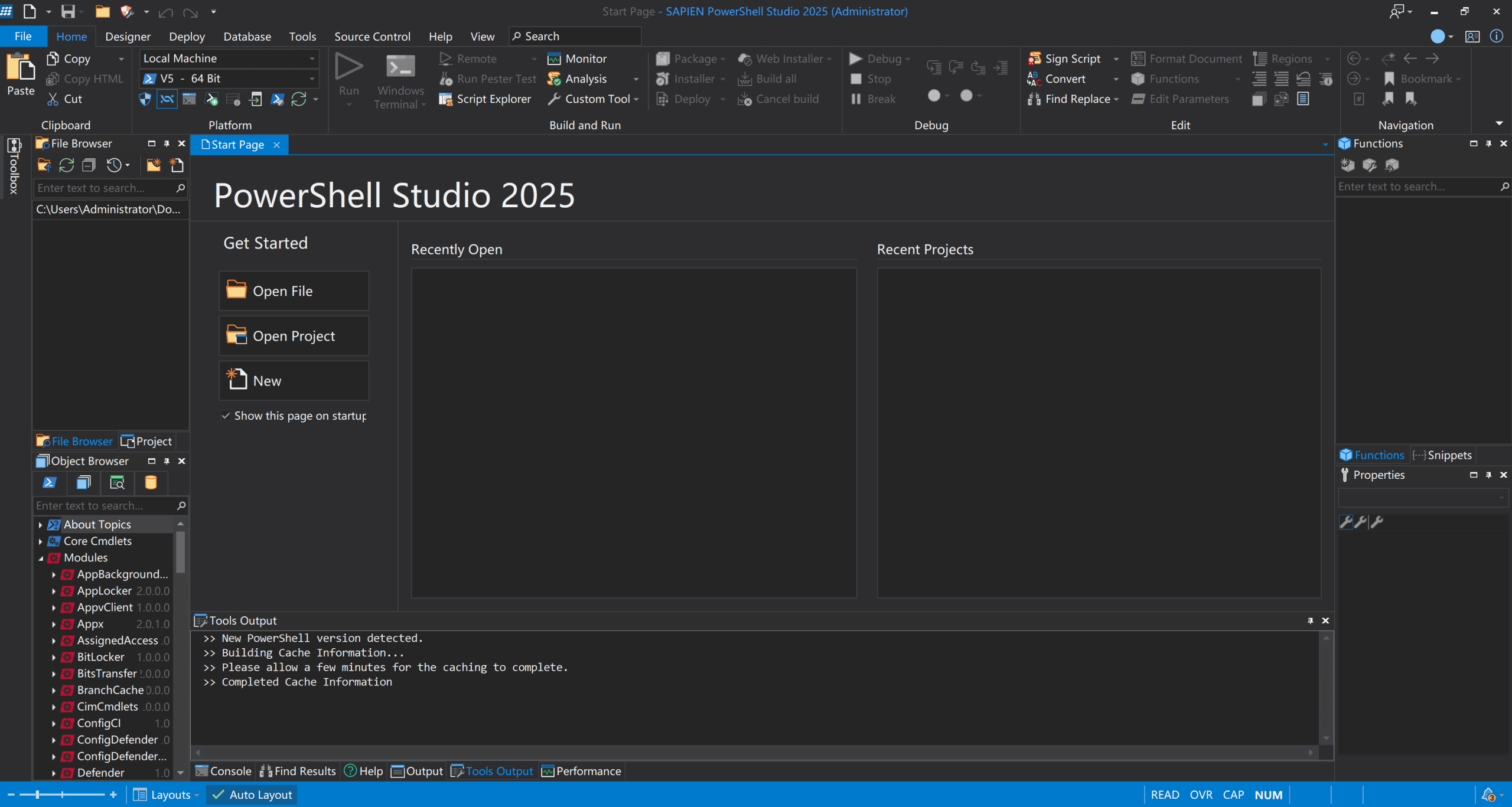
Task: Click the Convert case icon
Action: click(x=1034, y=79)
